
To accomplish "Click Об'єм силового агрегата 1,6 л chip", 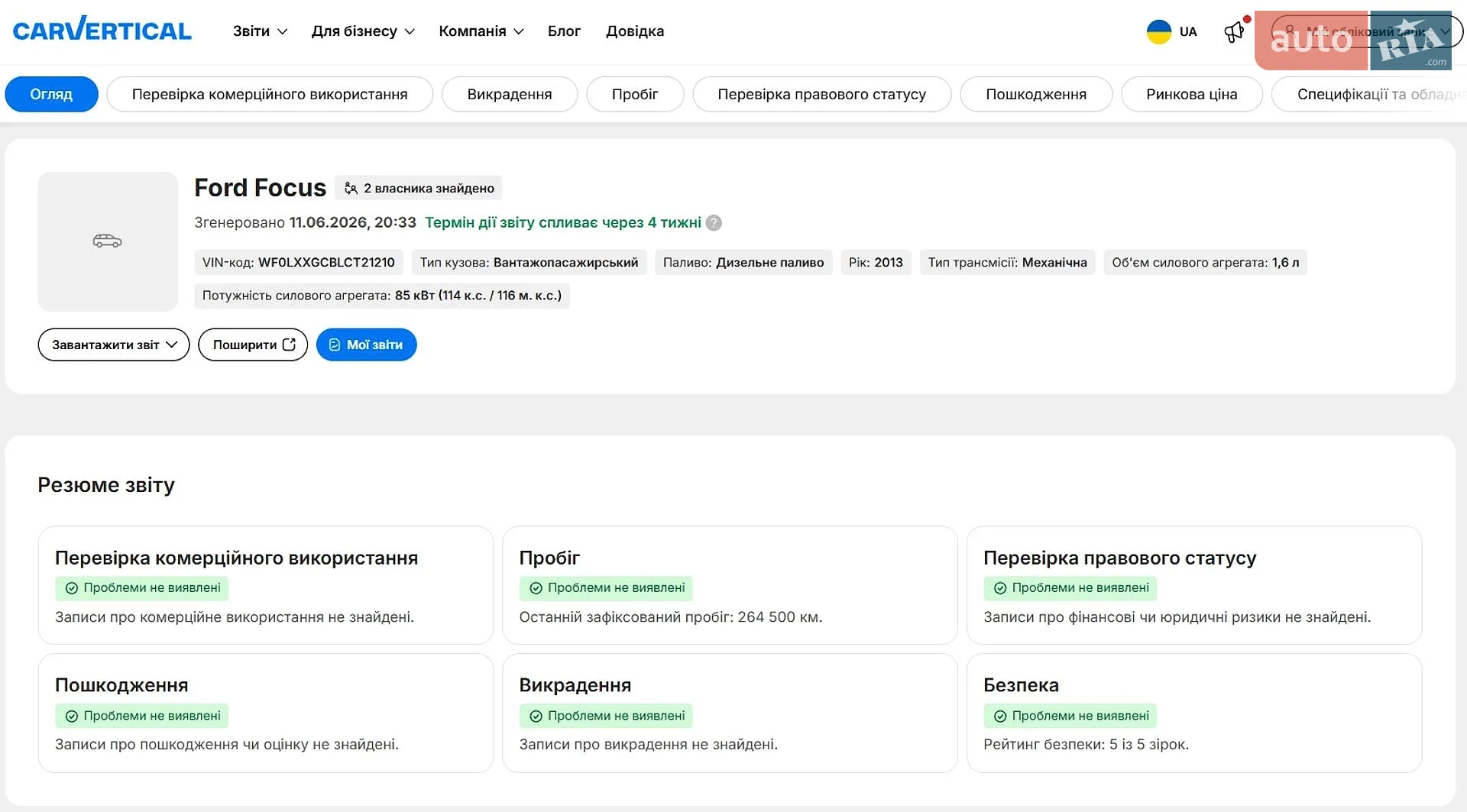I will point(1205,262).
